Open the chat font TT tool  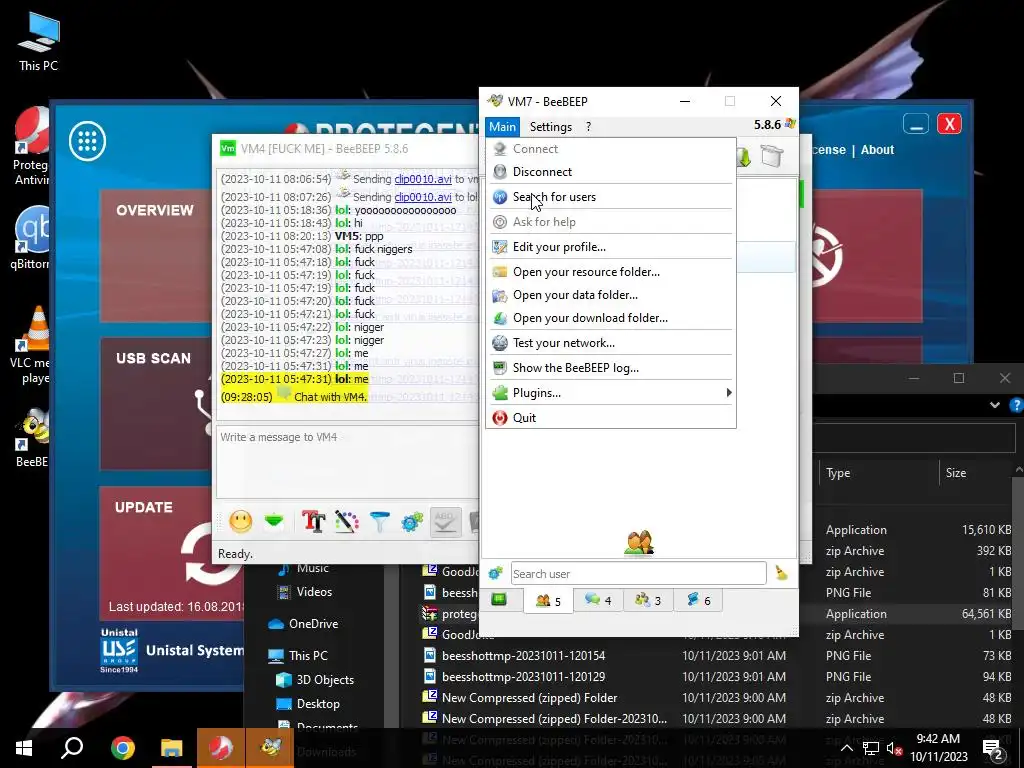pos(313,521)
